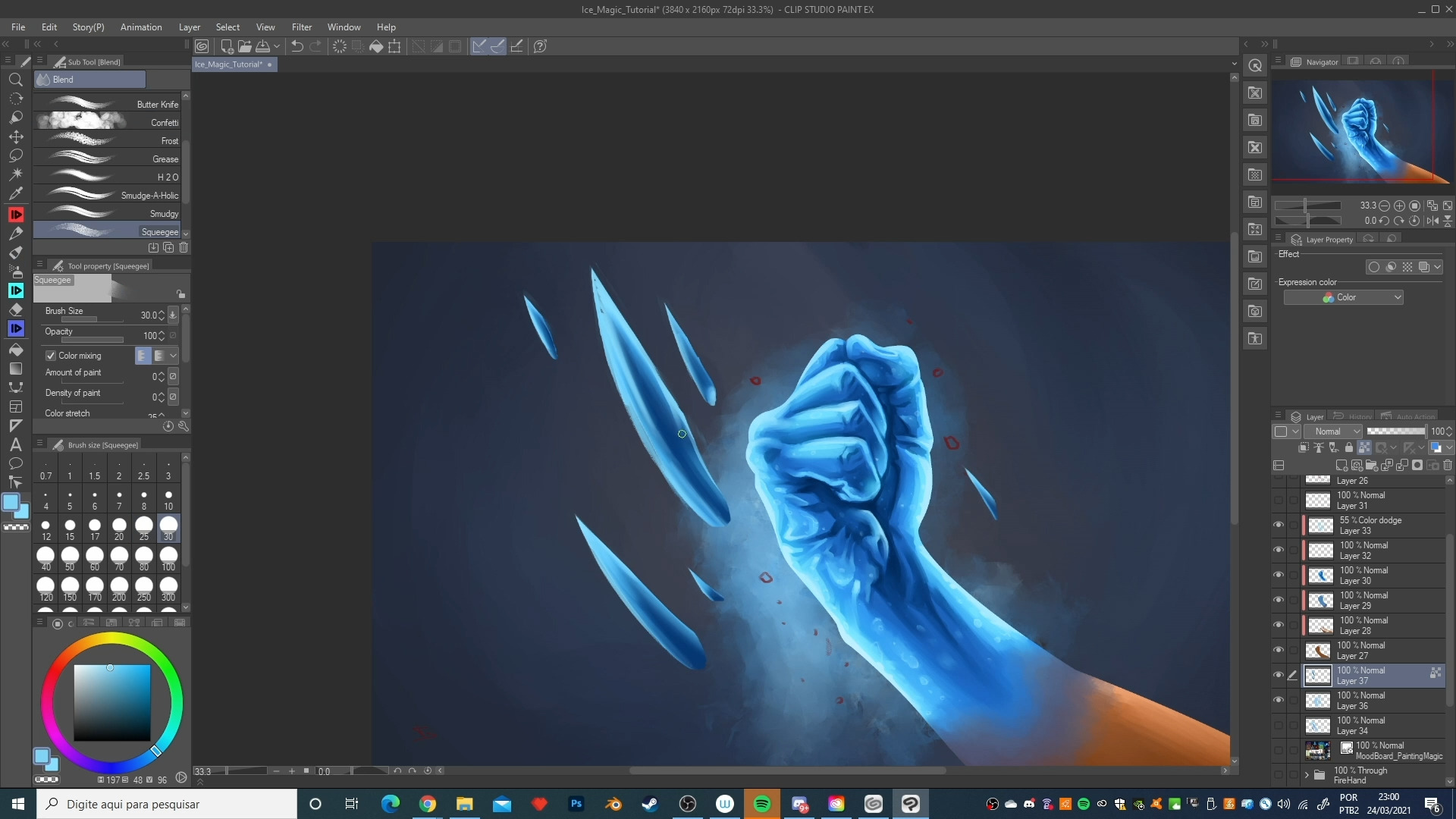The height and width of the screenshot is (819, 1456).
Task: Expand the FireHand layer folder
Action: pos(1307,775)
